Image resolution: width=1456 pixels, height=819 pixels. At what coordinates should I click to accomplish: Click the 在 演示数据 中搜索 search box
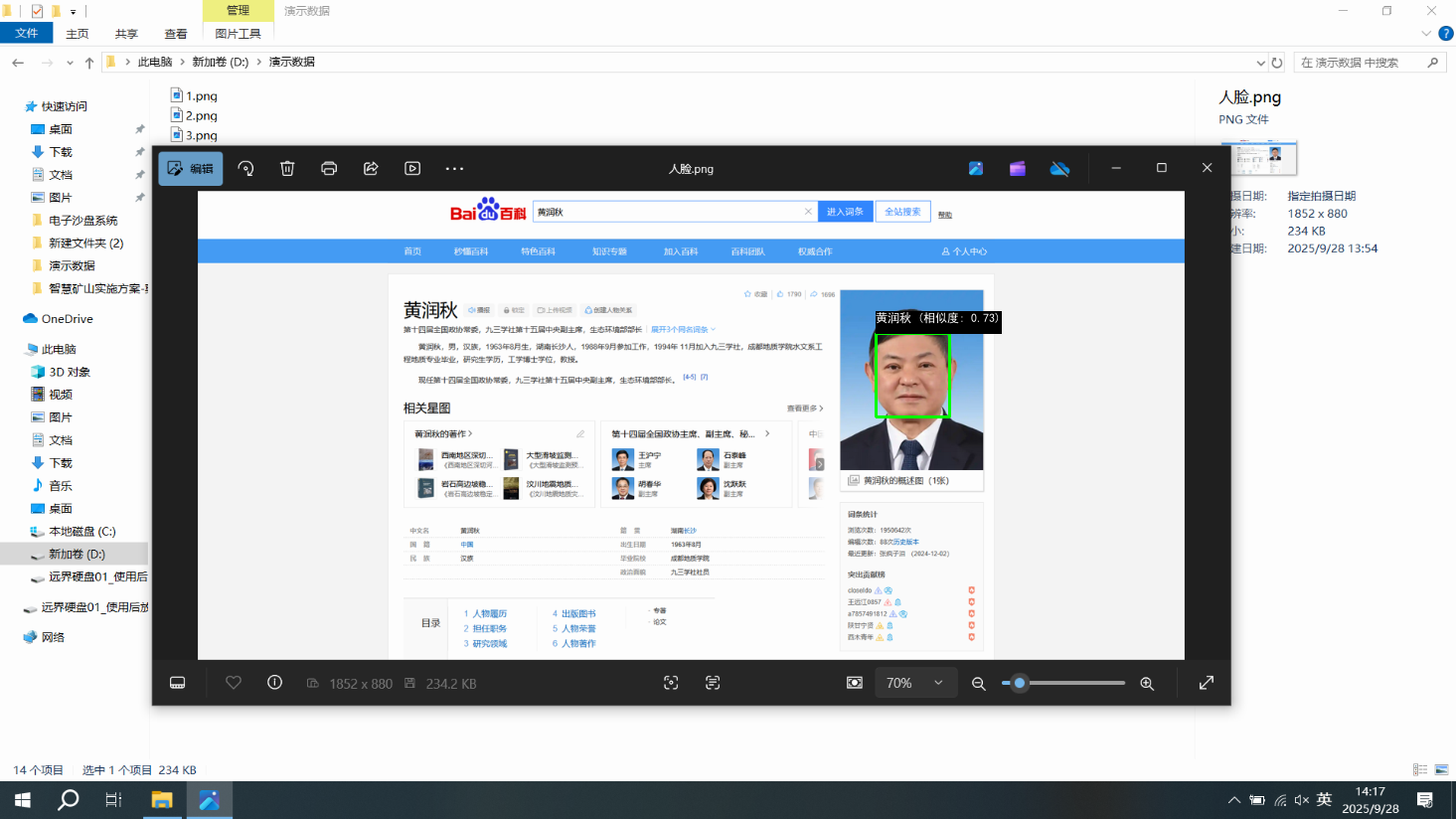[x=1362, y=63]
